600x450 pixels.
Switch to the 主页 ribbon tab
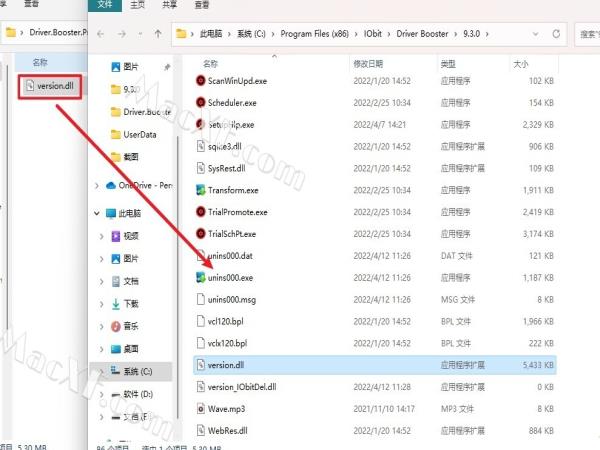[x=137, y=5]
